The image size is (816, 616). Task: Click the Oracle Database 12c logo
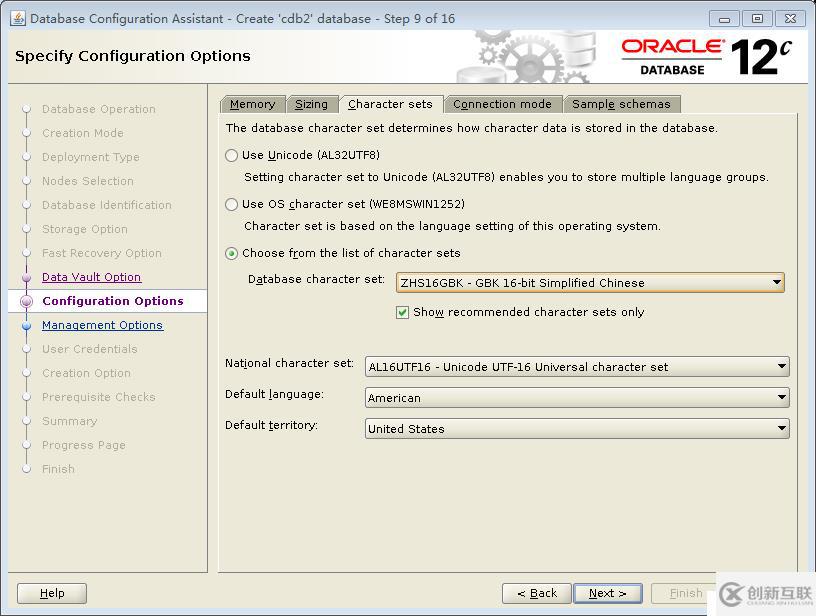tap(707, 57)
